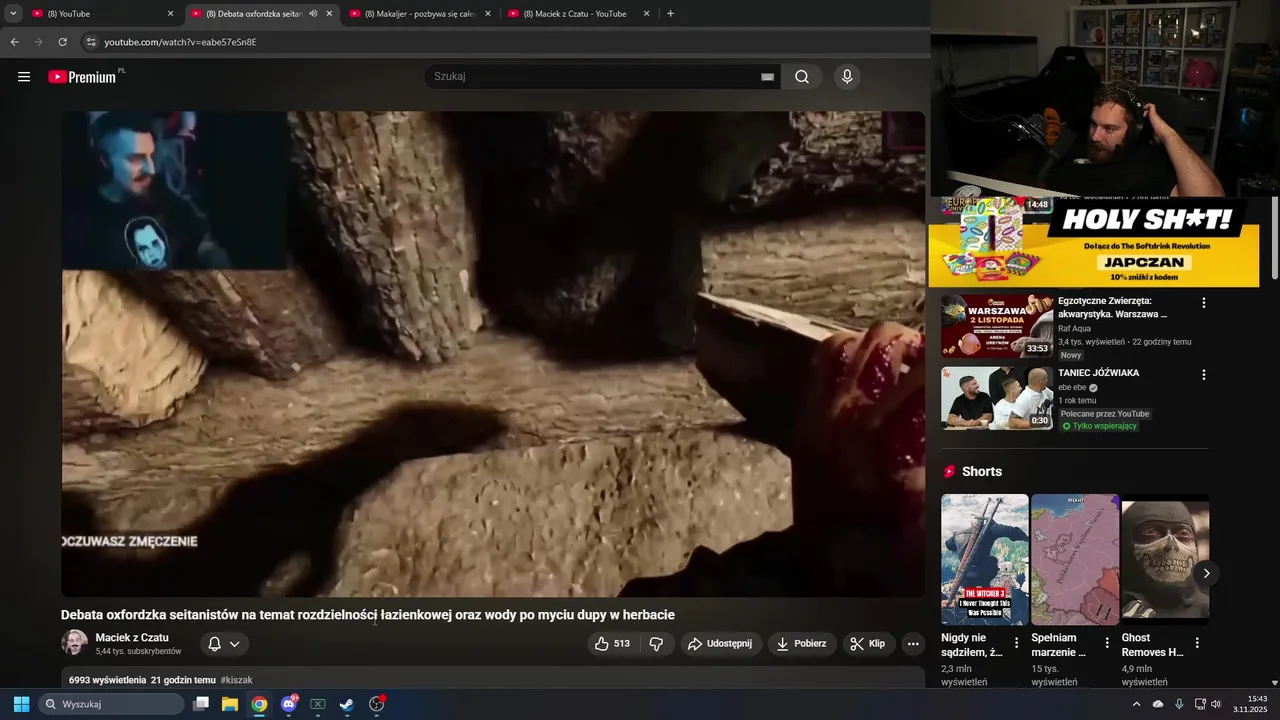Viewport: 1280px width, 720px height.
Task: Open the "Egzotyczne Zwierzęta: akwarystyka" video thumbnail
Action: point(997,326)
